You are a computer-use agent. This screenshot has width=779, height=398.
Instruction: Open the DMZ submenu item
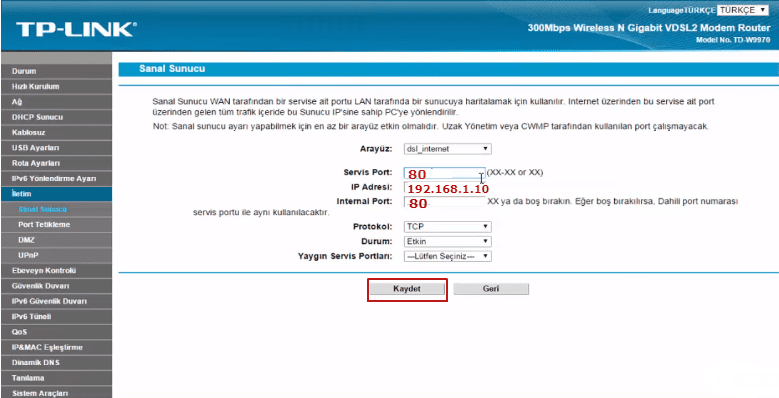[x=26, y=240]
